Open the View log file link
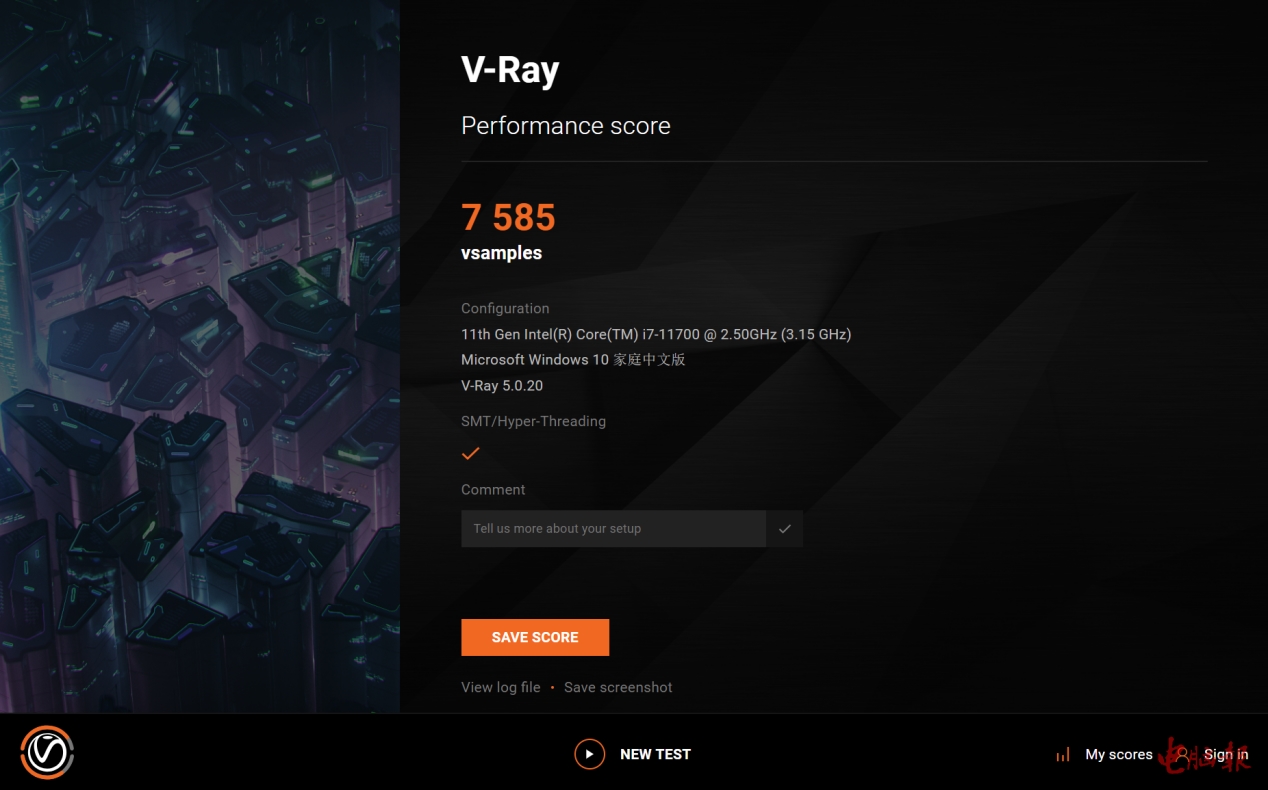The width and height of the screenshot is (1268, 790). [501, 687]
